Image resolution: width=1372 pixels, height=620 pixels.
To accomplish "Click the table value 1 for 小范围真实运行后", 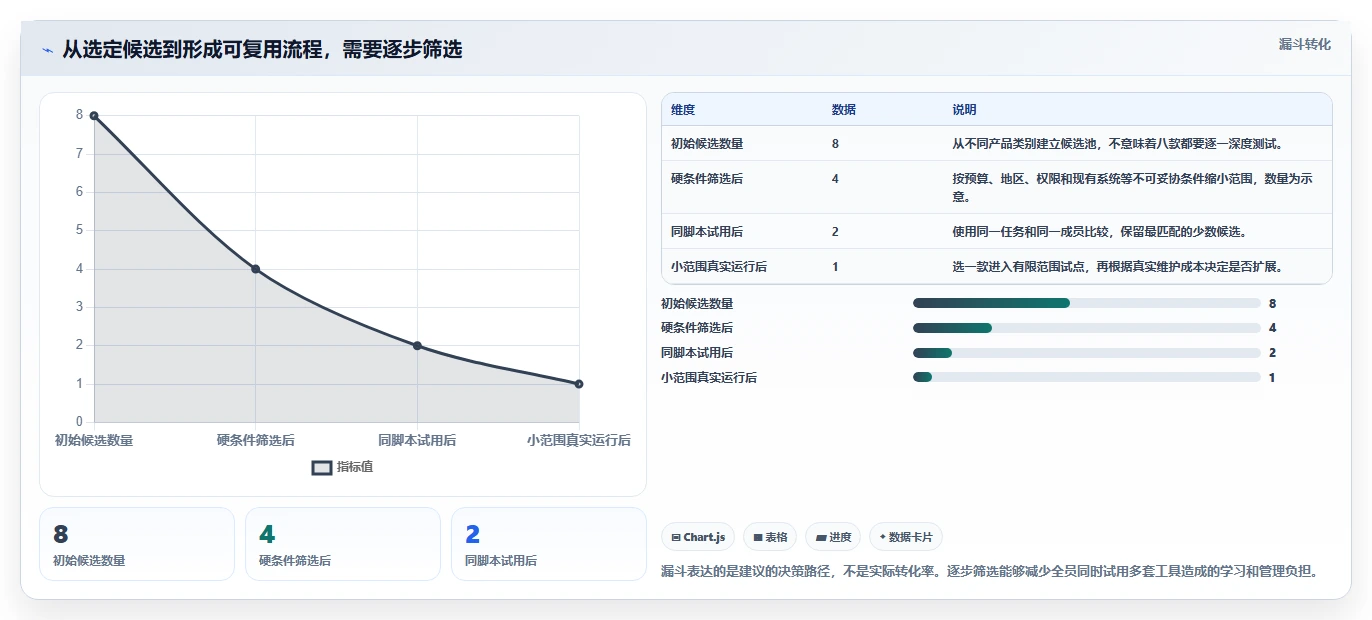I will (835, 267).
